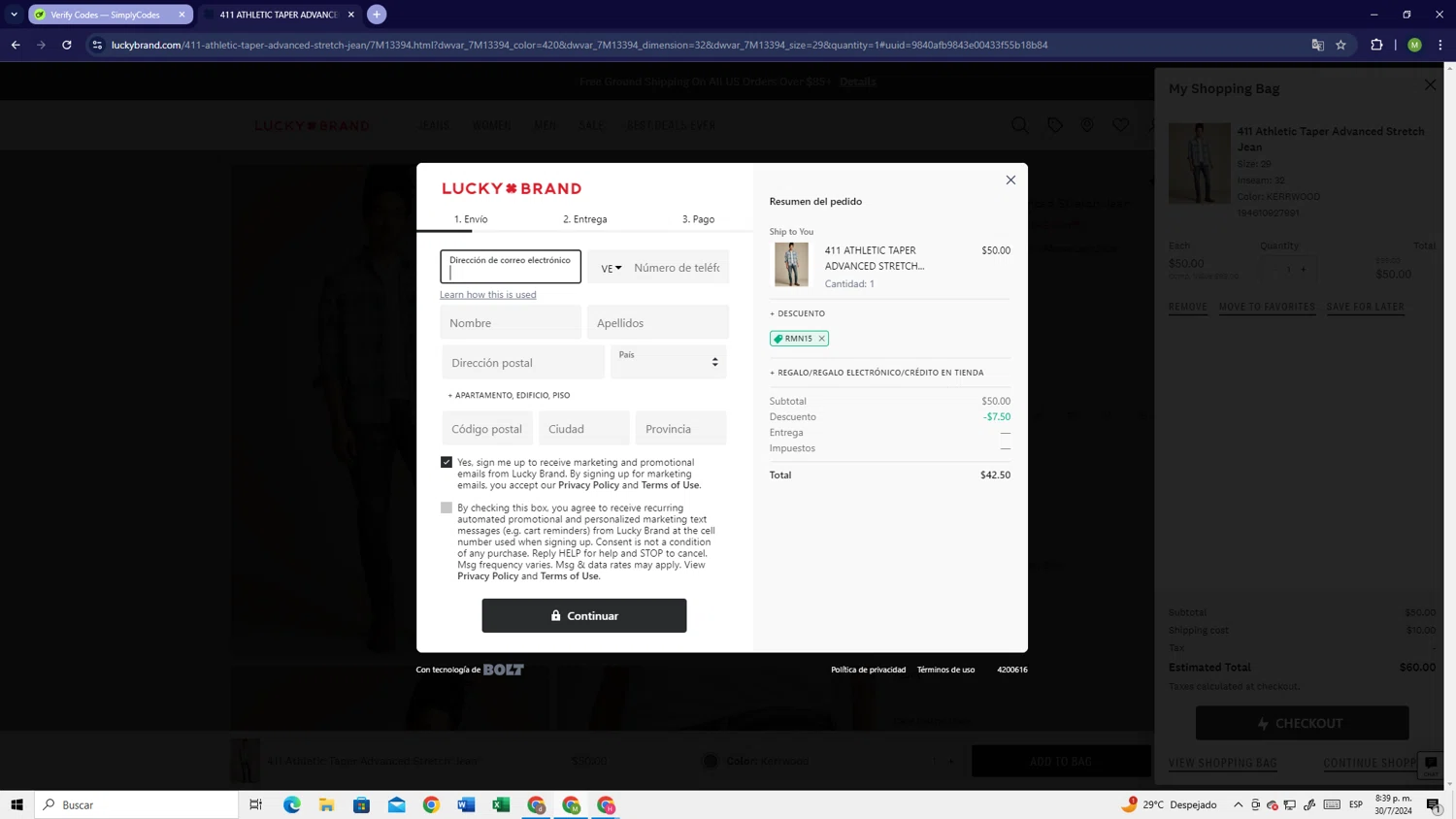
Task: Open the Chrome three-dot menu
Action: (1440, 45)
